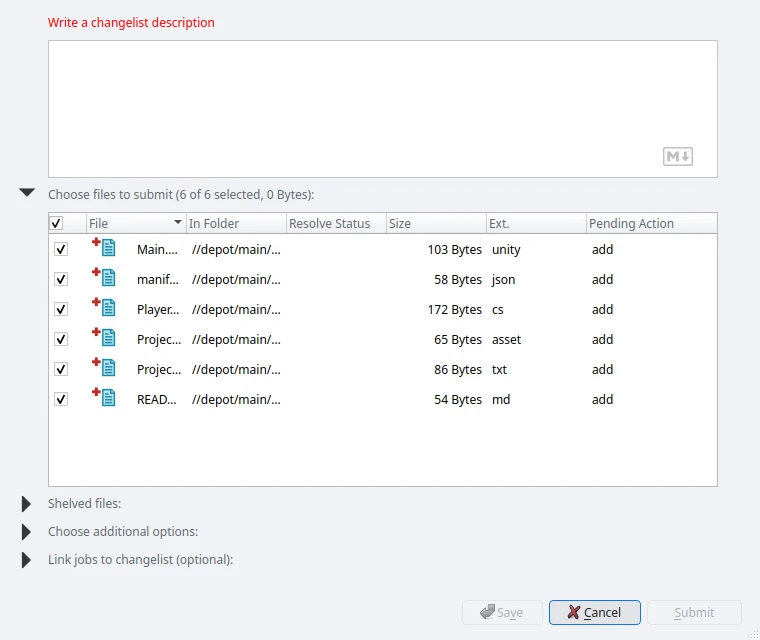Sort by the In Folder column header

coord(236,224)
